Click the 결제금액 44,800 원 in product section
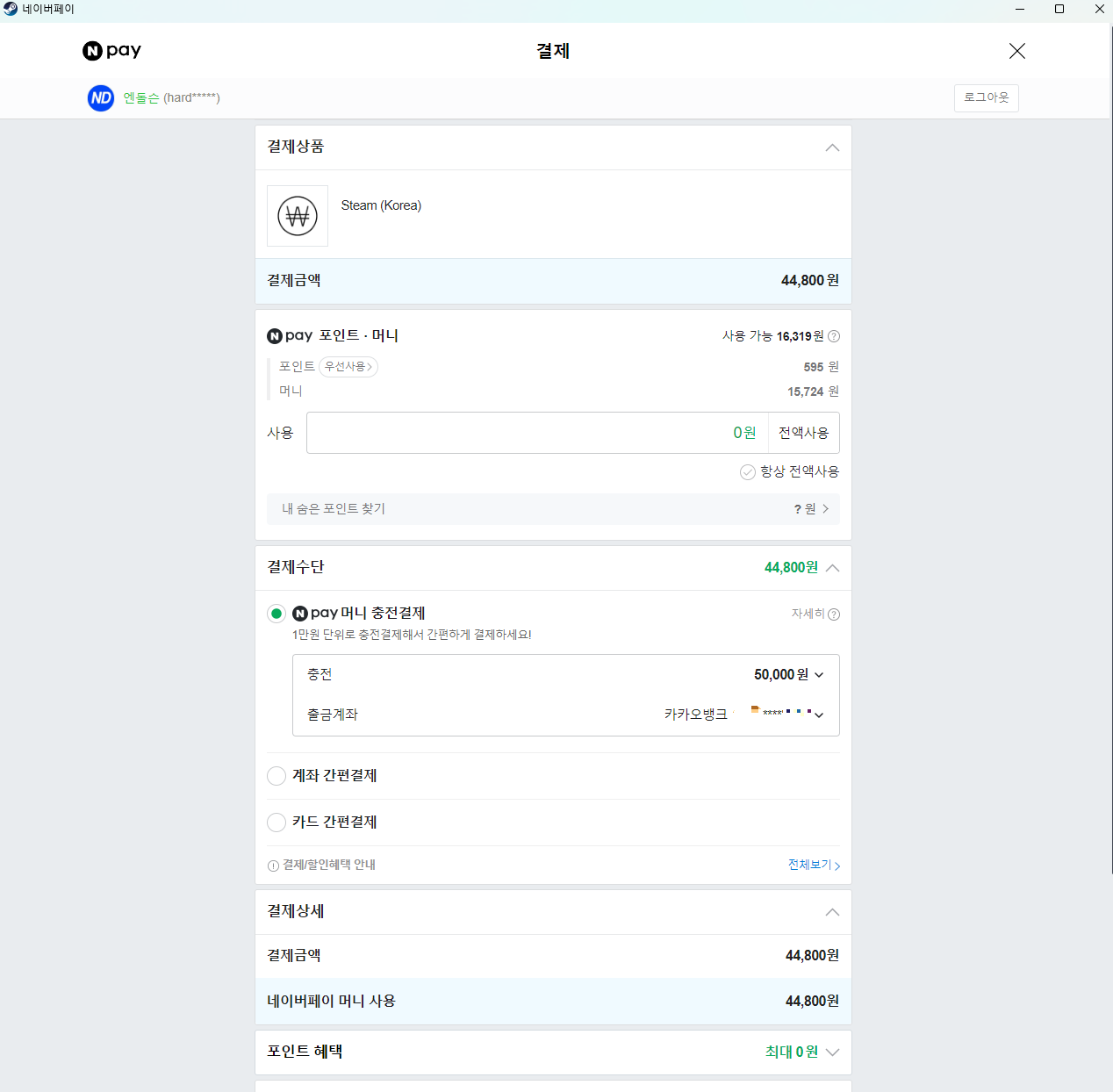Screen dimensions: 1113x1092 click(809, 280)
